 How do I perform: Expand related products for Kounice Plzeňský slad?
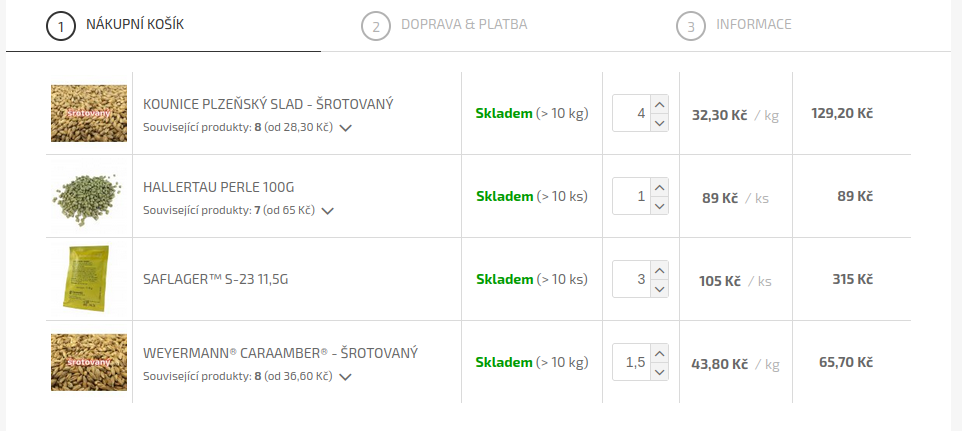click(346, 128)
